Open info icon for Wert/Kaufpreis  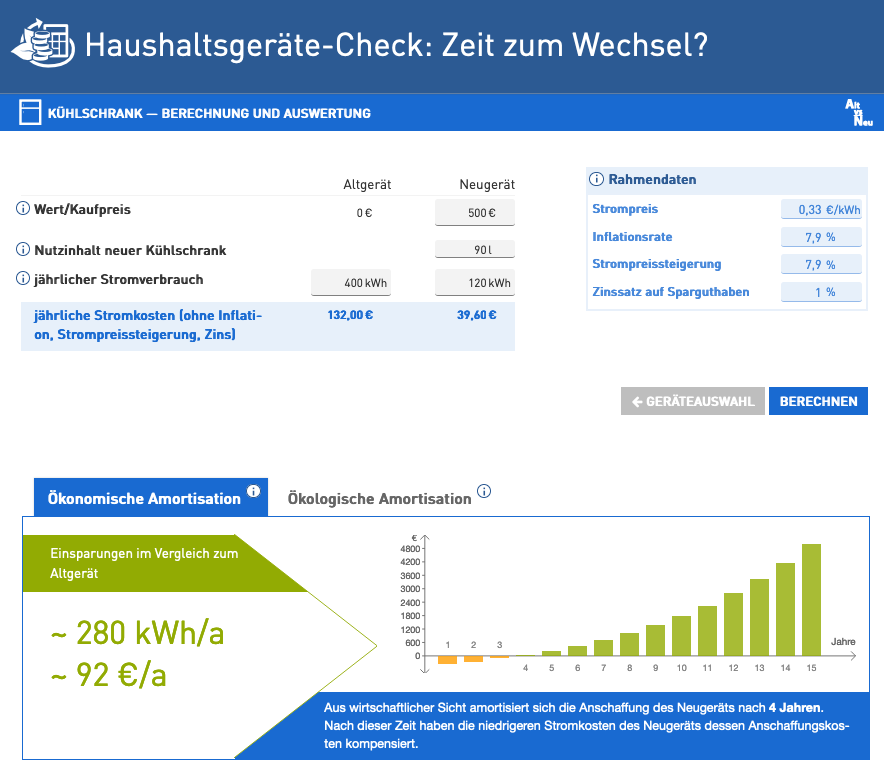coord(23,209)
